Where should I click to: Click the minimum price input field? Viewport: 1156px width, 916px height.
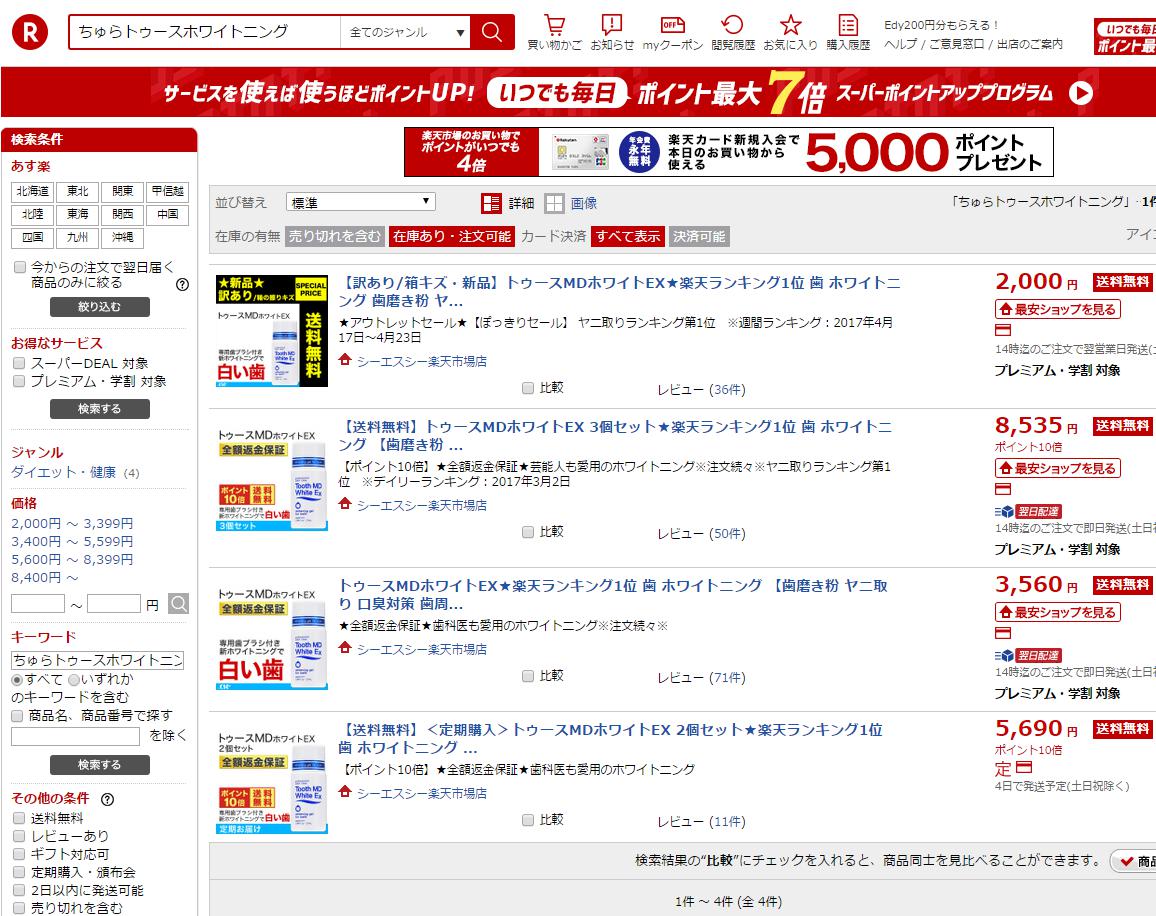pyautogui.click(x=38, y=604)
